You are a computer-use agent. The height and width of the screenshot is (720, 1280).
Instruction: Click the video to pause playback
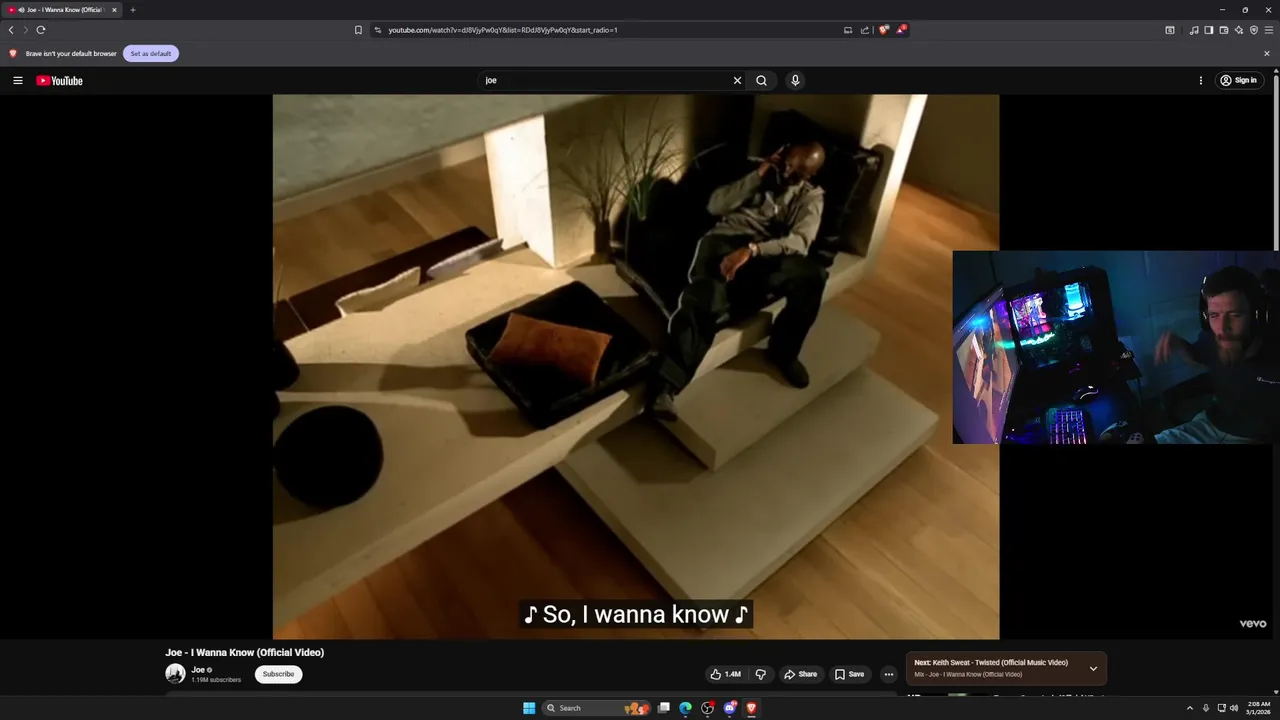coord(636,367)
